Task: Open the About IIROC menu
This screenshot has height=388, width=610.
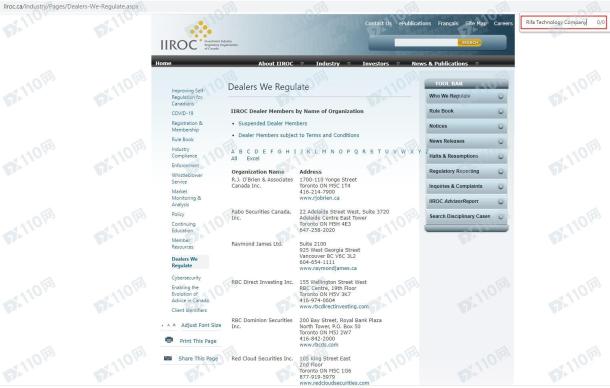Action: tap(275, 63)
